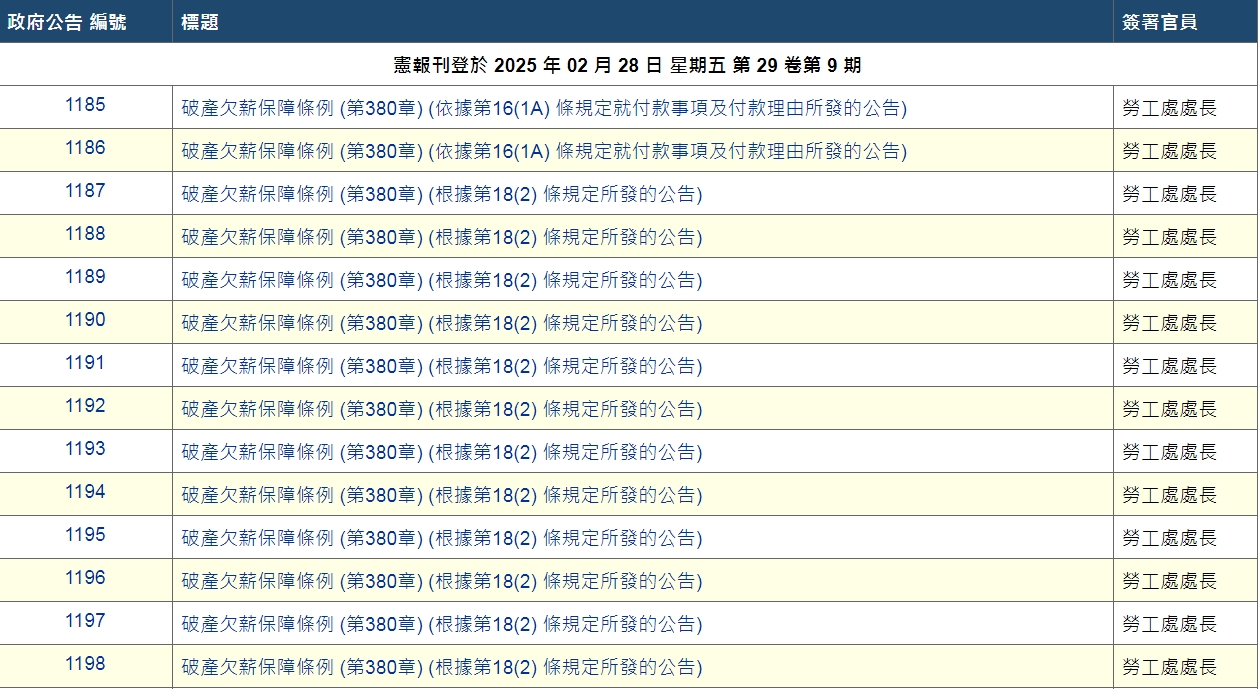Click the gazette volume header row text
The height and width of the screenshot is (689, 1259).
(x=629, y=64)
